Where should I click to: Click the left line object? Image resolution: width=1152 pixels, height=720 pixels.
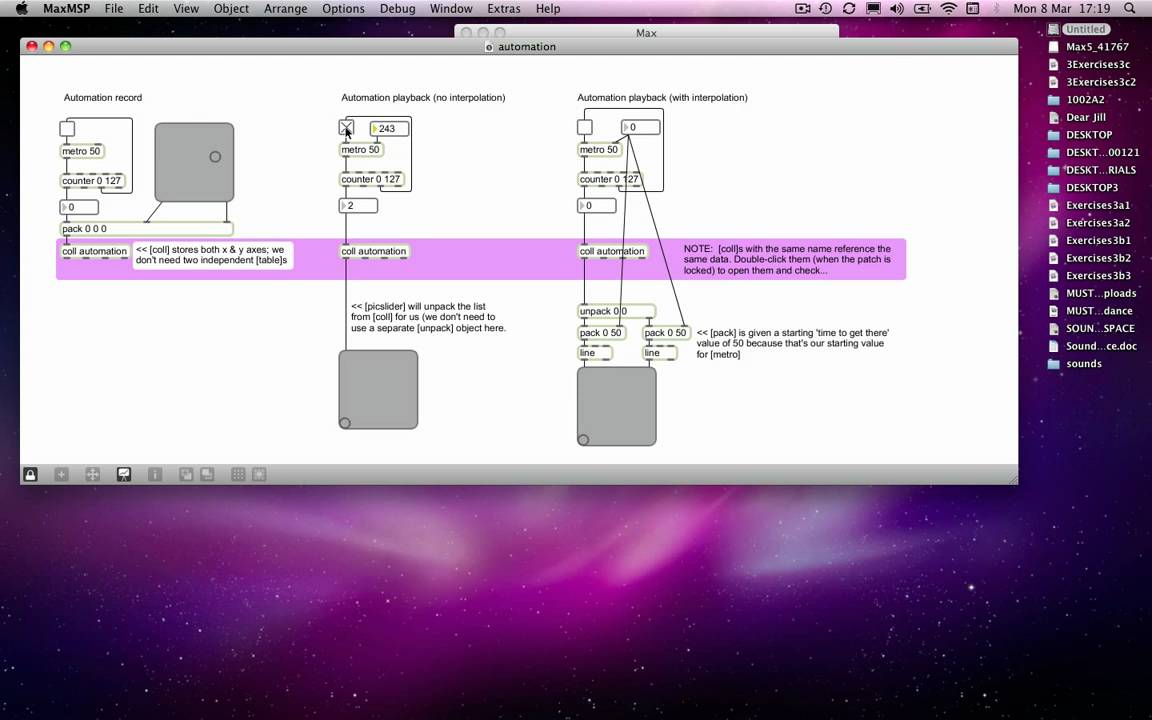coord(594,353)
